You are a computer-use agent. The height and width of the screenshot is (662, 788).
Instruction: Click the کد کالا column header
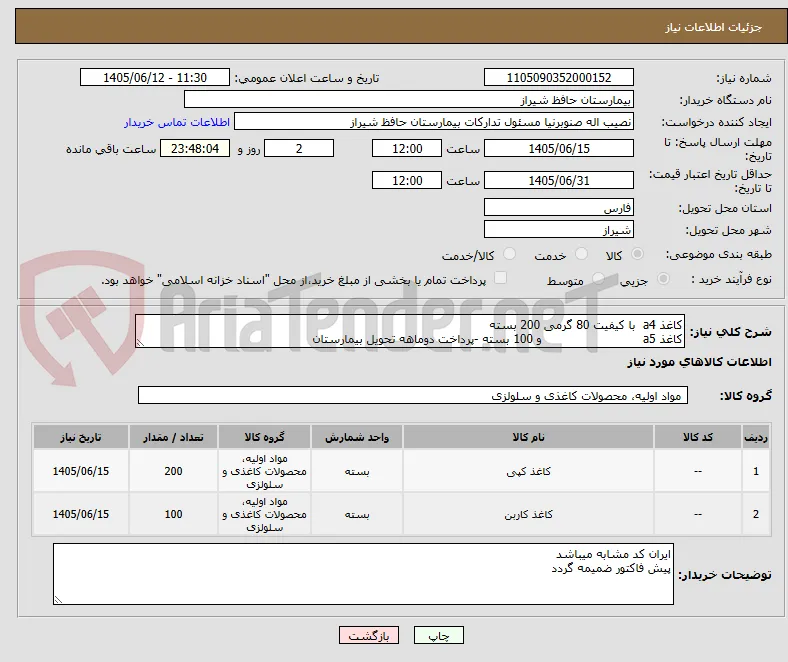(x=698, y=437)
